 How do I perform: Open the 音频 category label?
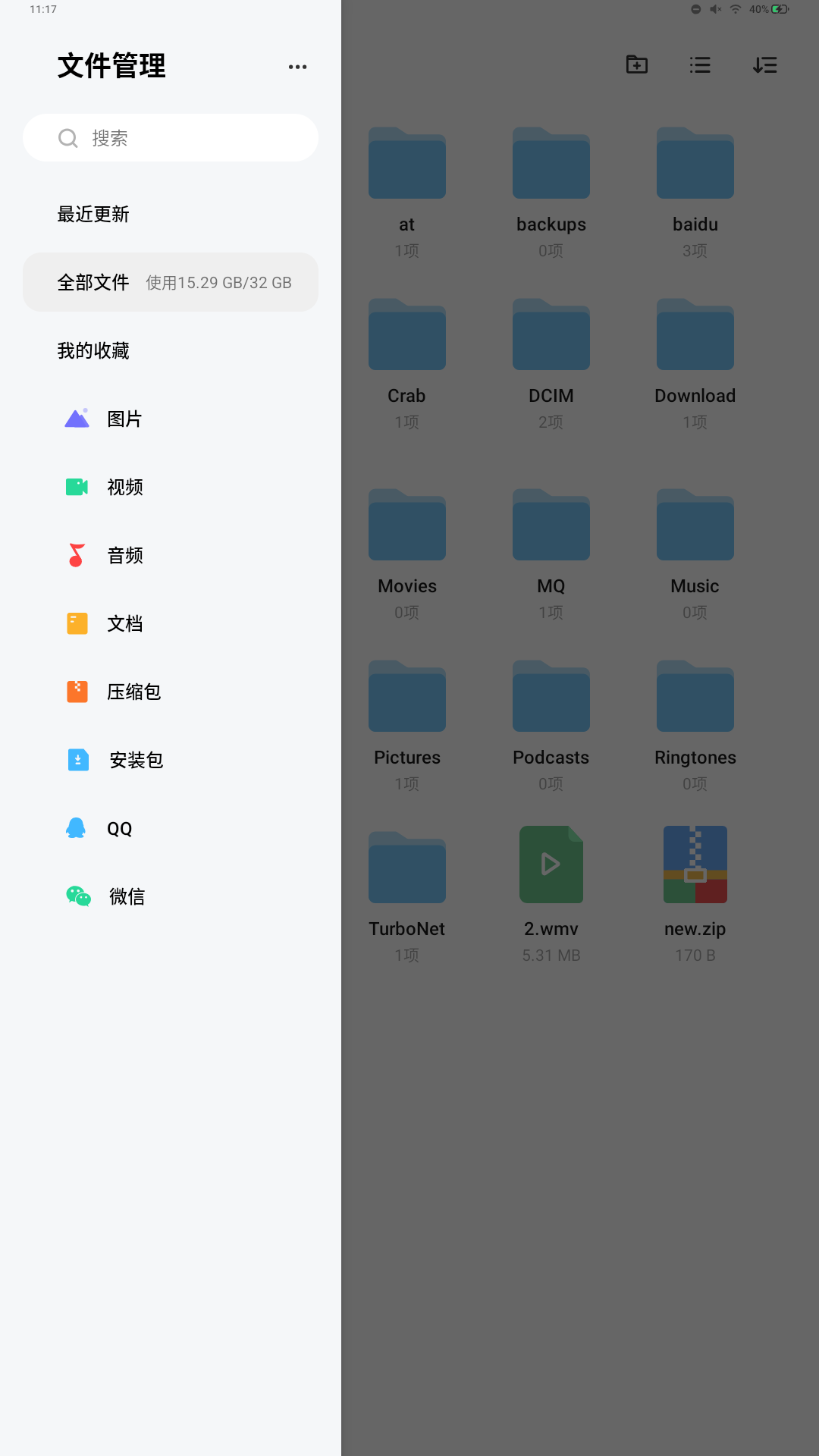pyautogui.click(x=125, y=555)
